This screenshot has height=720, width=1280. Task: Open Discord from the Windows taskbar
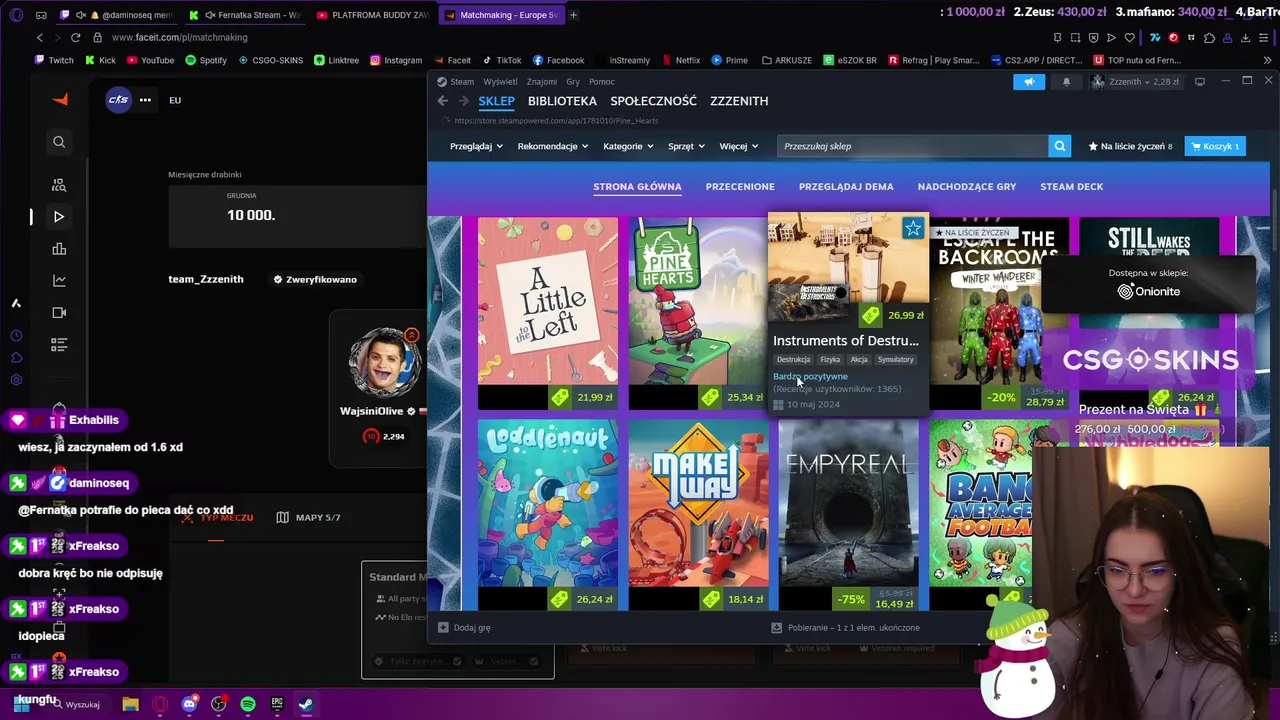(x=189, y=704)
